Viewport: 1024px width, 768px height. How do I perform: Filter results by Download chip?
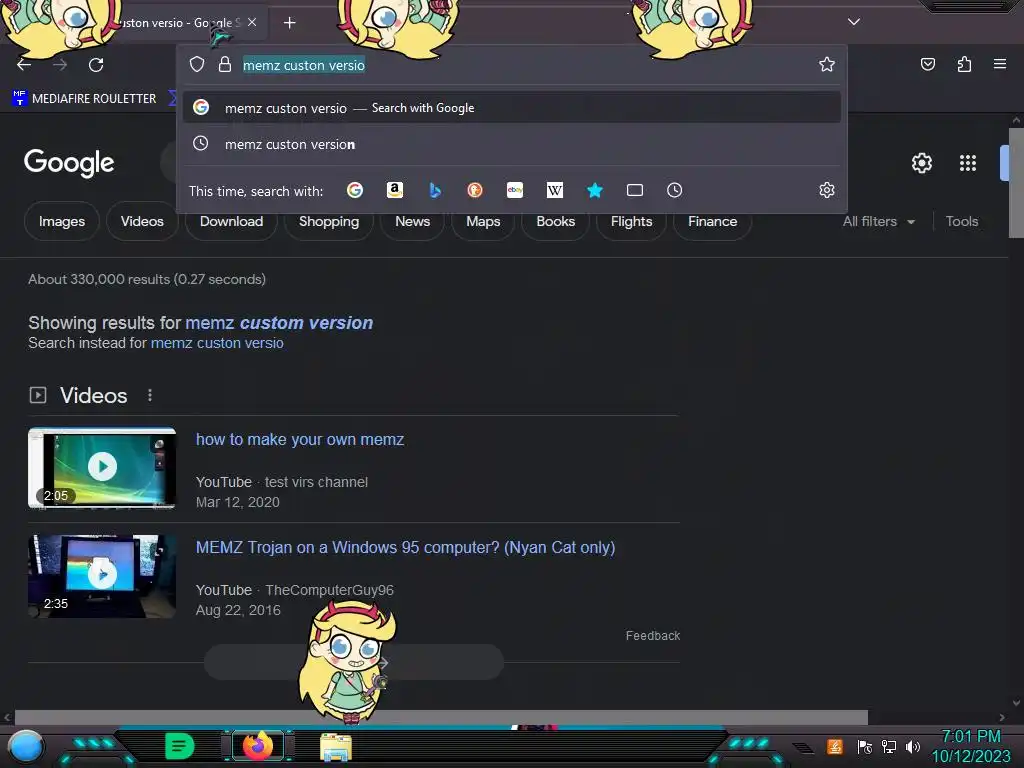click(231, 221)
